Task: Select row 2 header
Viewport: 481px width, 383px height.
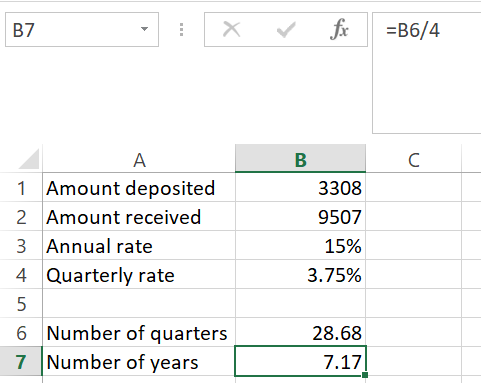Action: (x=21, y=216)
